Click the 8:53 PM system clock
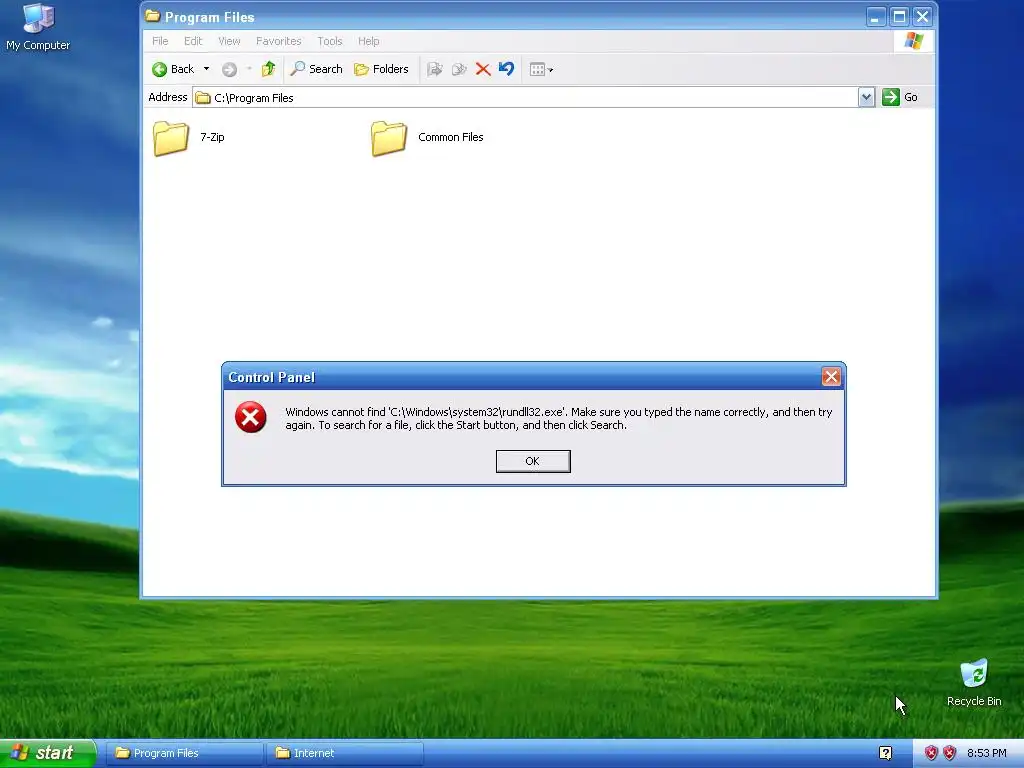This screenshot has height=768, width=1024. [x=987, y=753]
